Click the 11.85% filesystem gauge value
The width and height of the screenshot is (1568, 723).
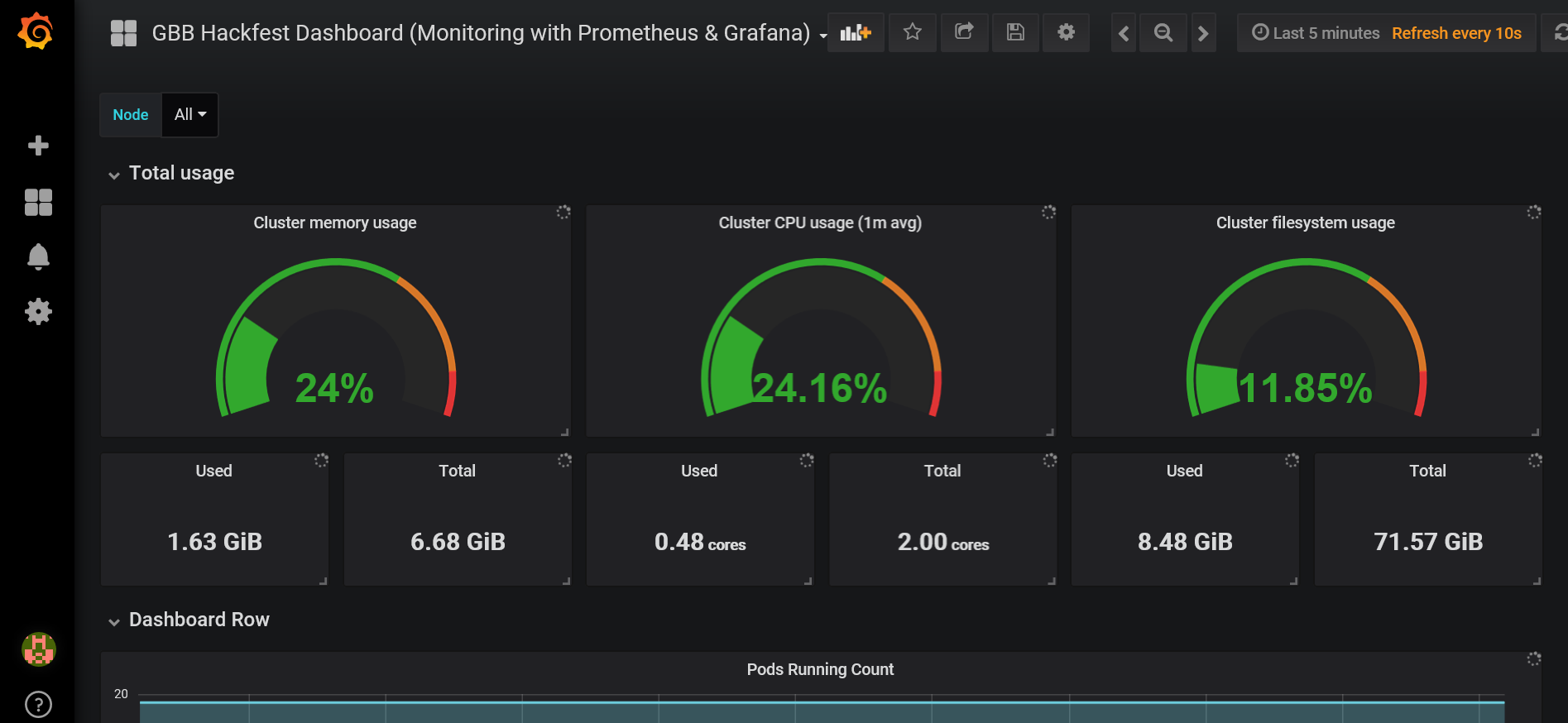click(x=1306, y=388)
